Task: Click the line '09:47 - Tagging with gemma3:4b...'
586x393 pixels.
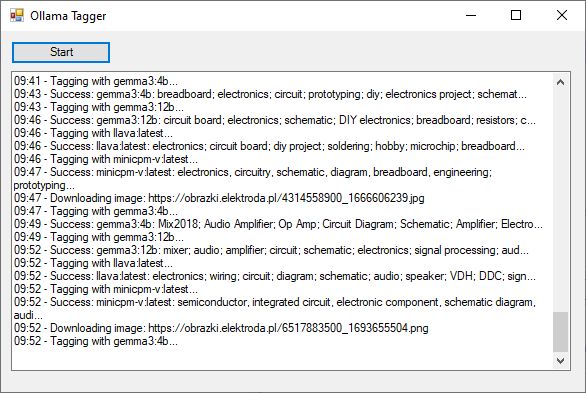Action: tap(96, 211)
